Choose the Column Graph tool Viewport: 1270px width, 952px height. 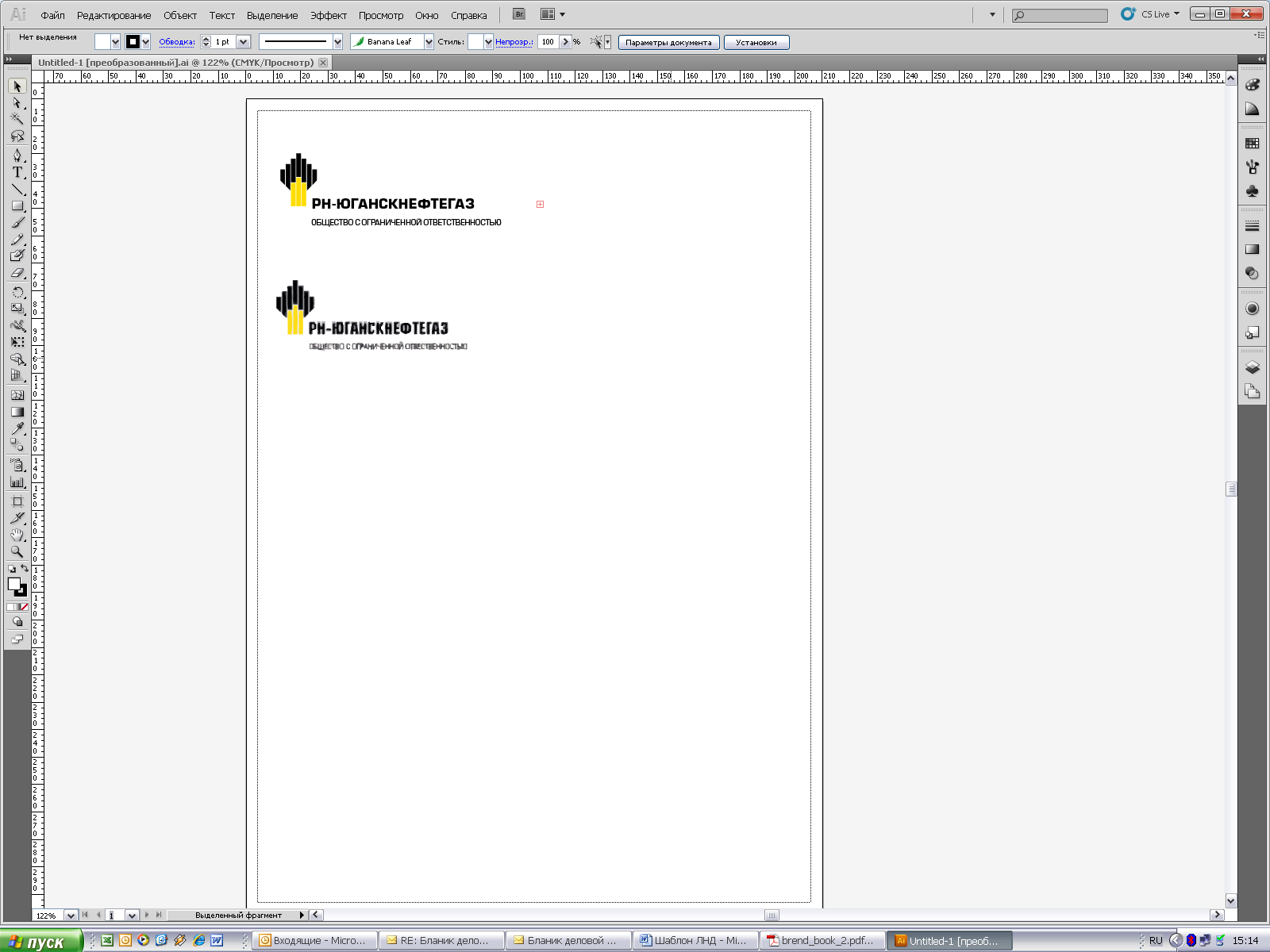[17, 482]
